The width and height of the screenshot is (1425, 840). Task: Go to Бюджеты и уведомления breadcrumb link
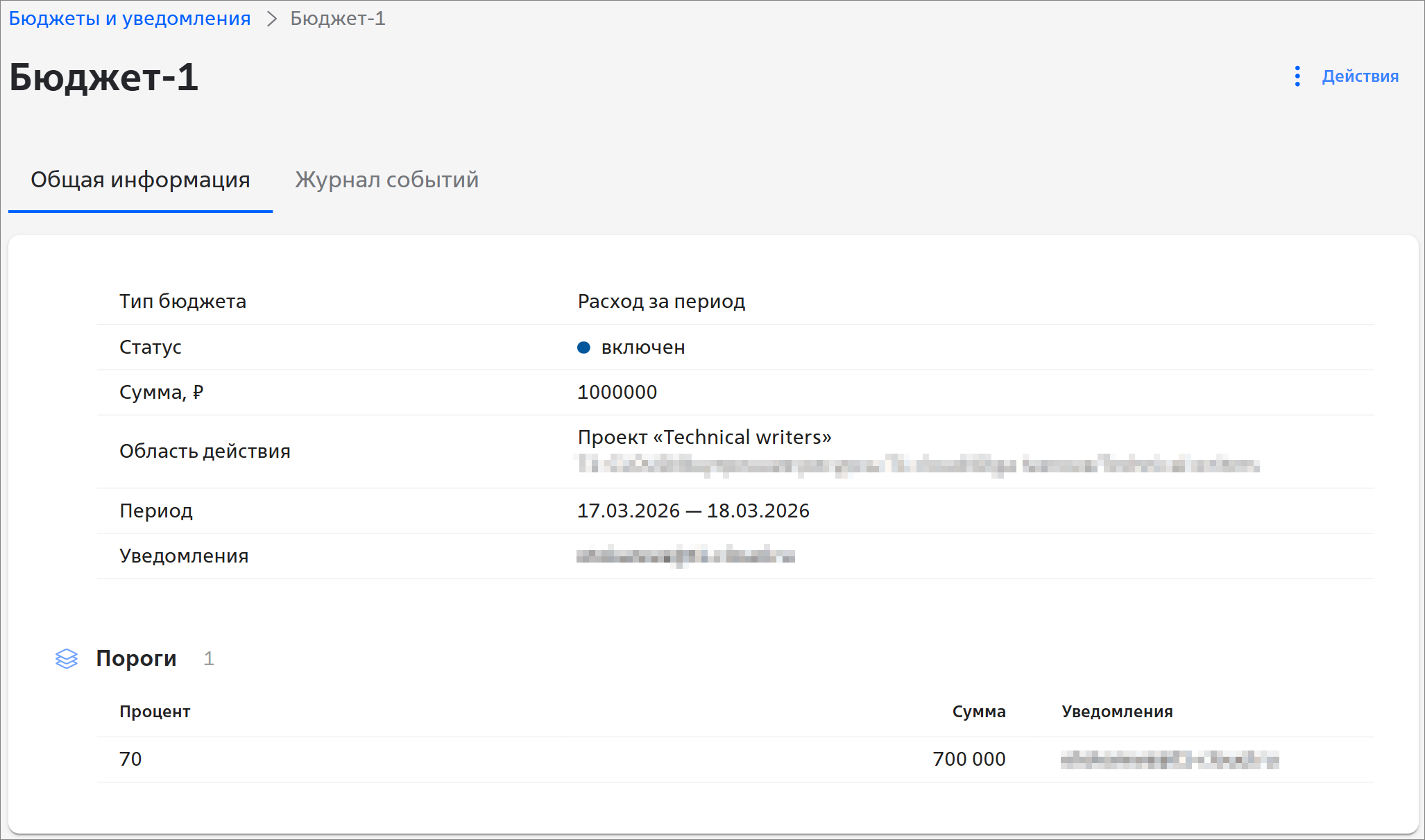pos(130,19)
